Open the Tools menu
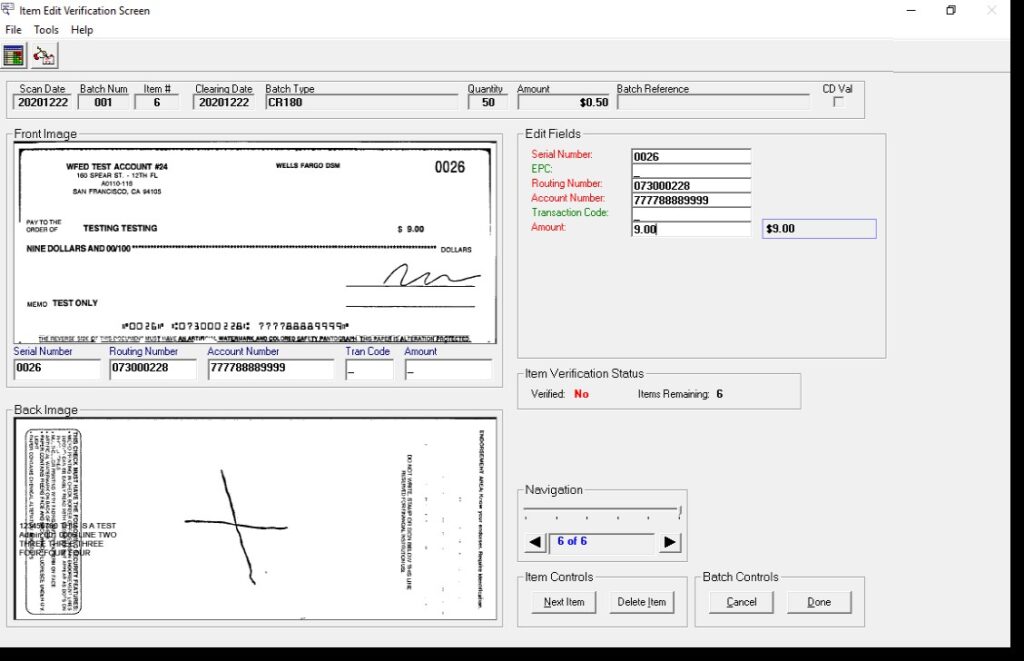Screen dimensions: 1024x661 tap(46, 29)
